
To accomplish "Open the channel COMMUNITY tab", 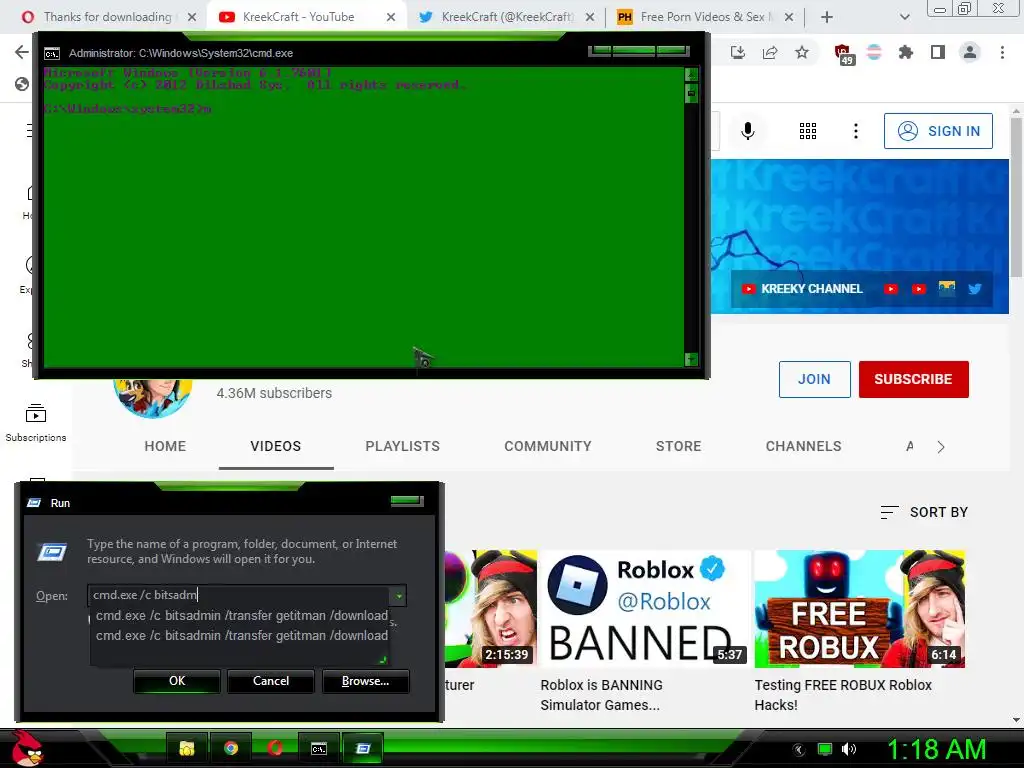I will tap(548, 446).
